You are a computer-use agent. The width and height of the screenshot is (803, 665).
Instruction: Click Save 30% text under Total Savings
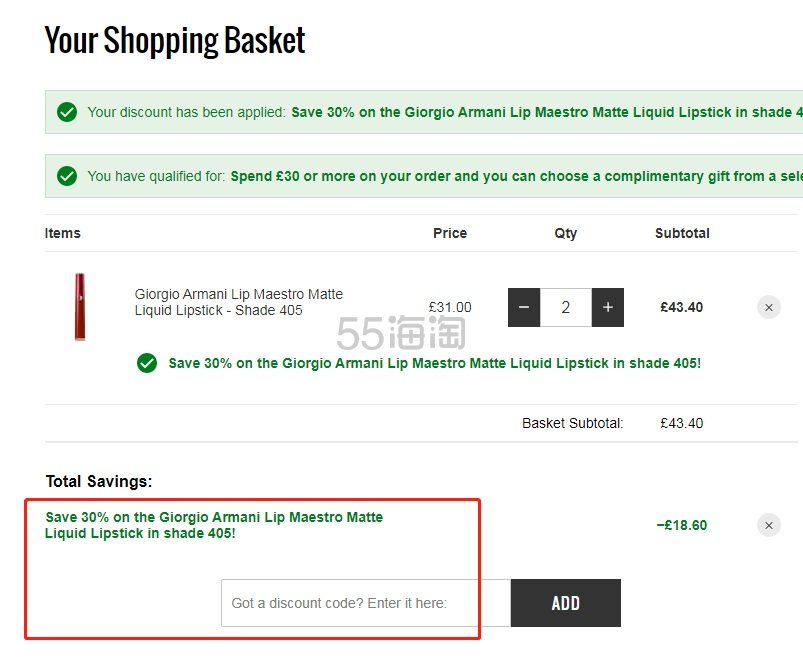[x=214, y=525]
